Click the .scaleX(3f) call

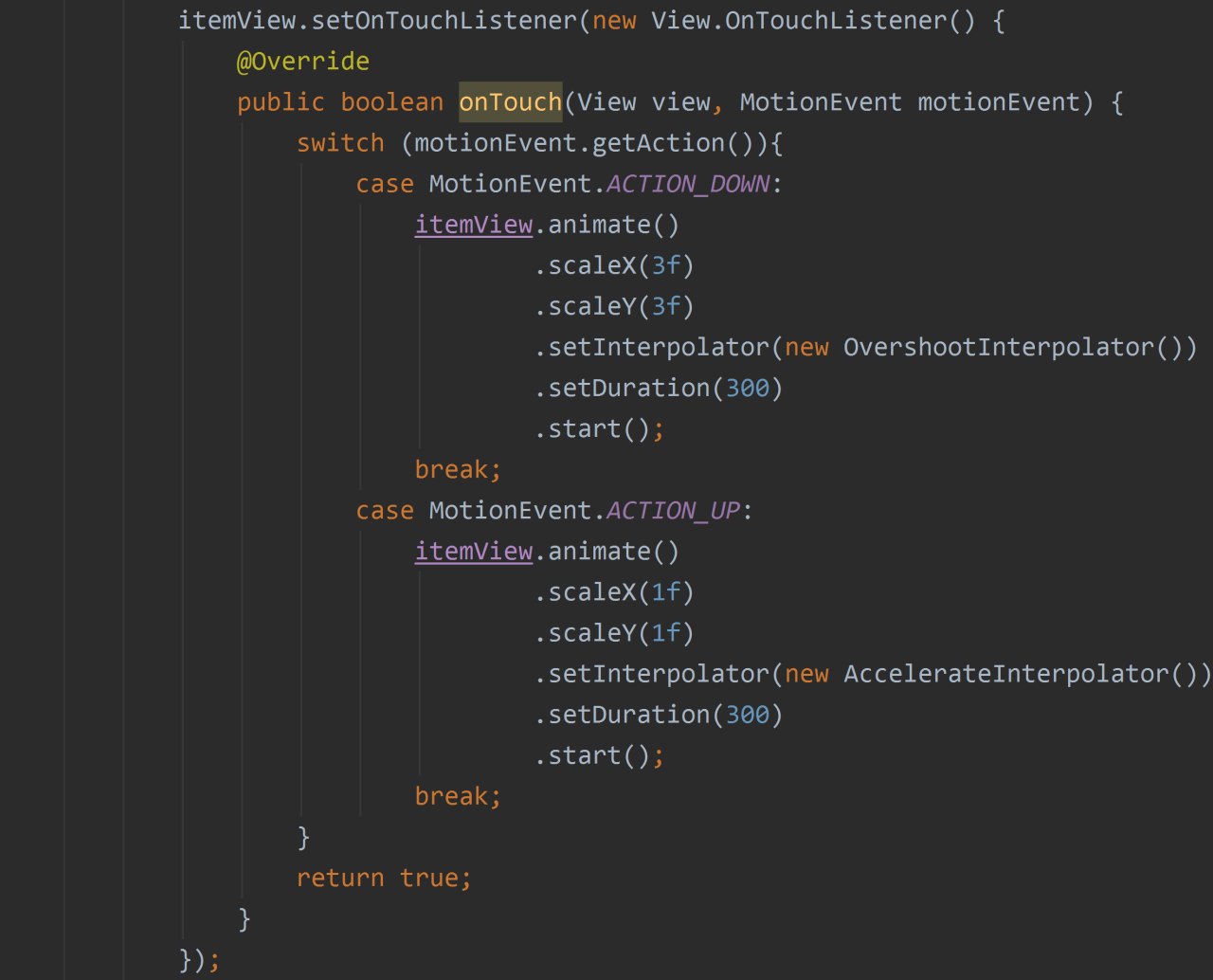click(614, 265)
